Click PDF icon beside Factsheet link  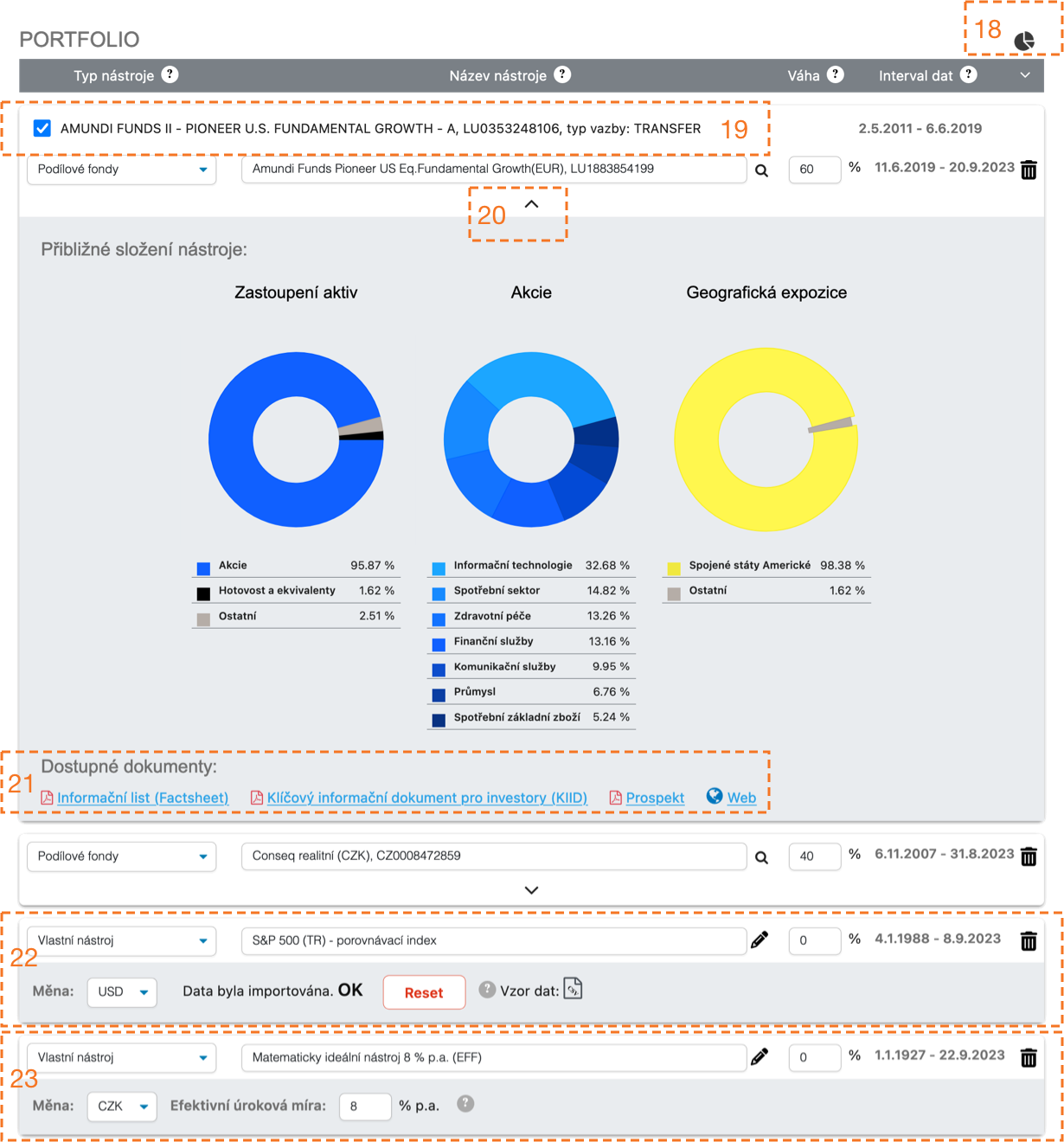click(x=48, y=798)
